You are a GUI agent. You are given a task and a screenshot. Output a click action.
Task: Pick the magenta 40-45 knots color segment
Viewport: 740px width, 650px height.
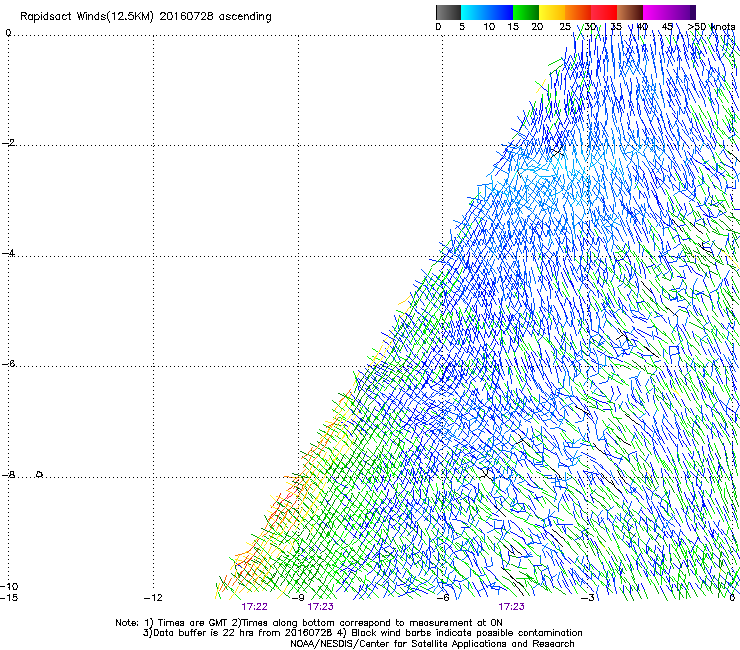tap(656, 12)
